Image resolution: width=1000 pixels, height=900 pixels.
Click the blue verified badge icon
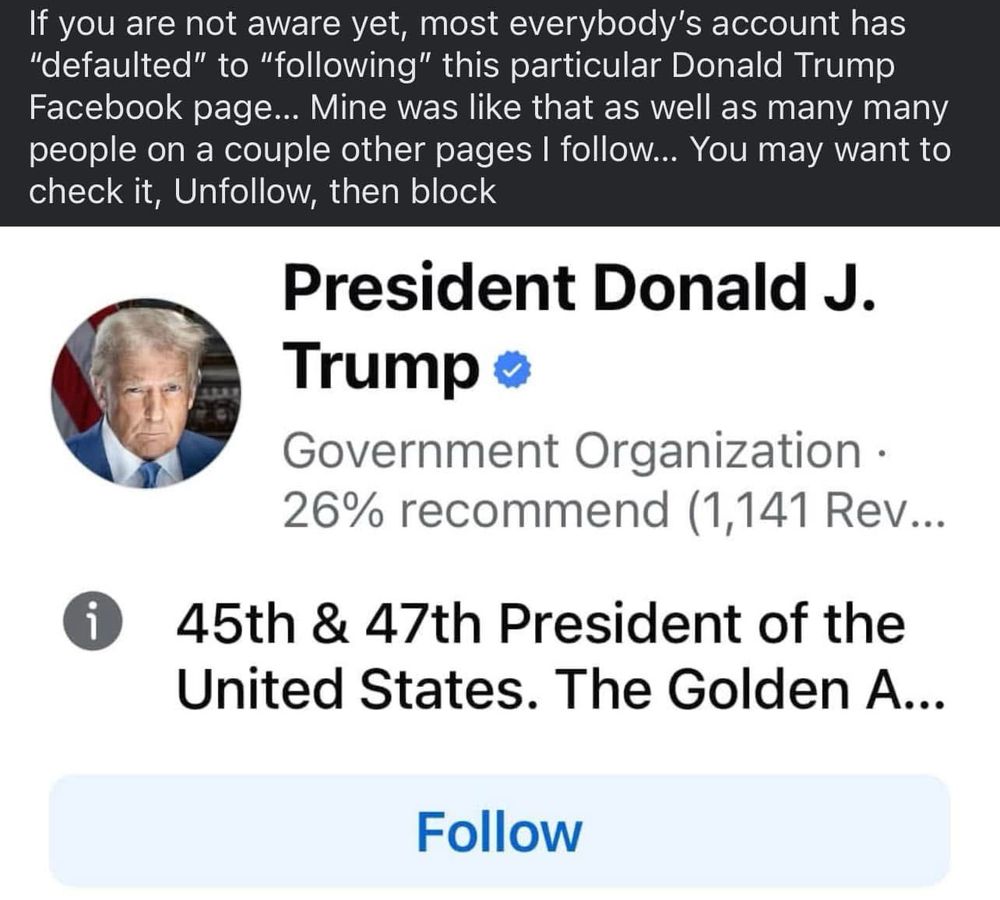tap(513, 368)
